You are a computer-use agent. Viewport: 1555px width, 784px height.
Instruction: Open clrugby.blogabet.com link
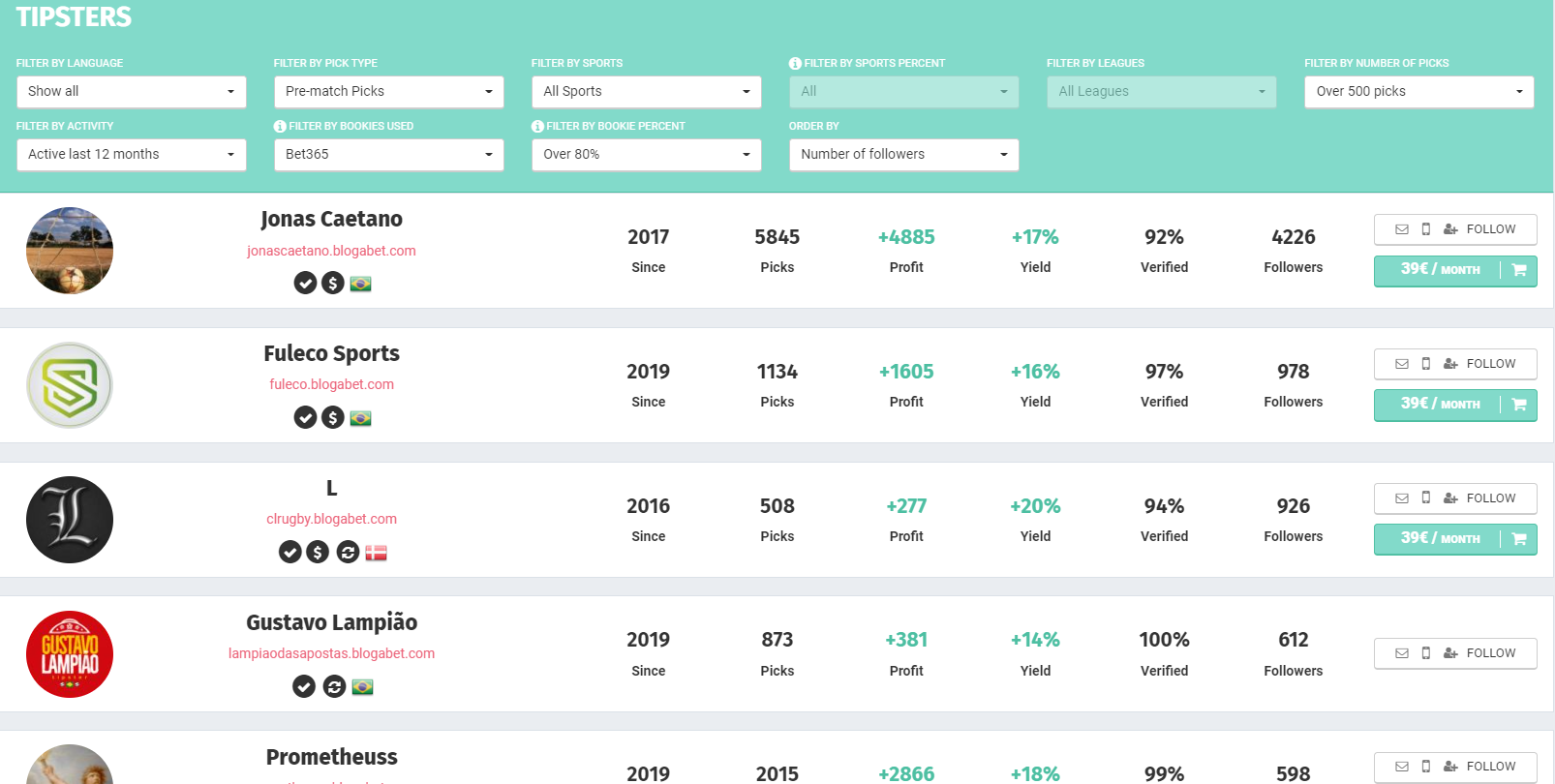[x=331, y=519]
